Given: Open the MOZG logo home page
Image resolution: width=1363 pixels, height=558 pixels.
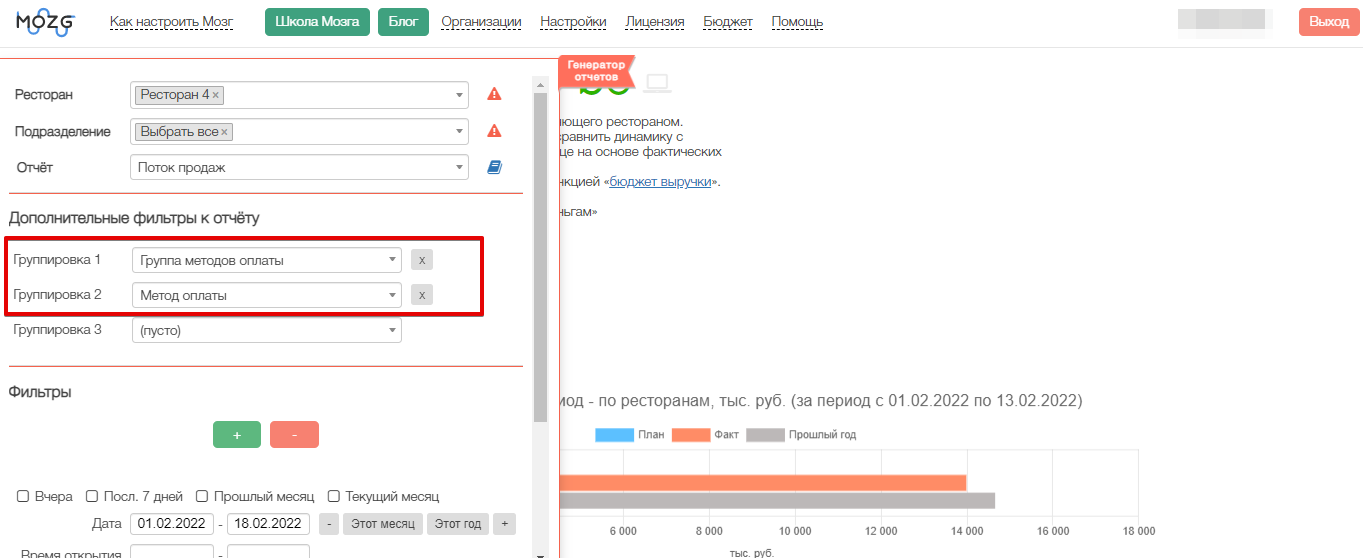Looking at the screenshot, I should (x=45, y=23).
